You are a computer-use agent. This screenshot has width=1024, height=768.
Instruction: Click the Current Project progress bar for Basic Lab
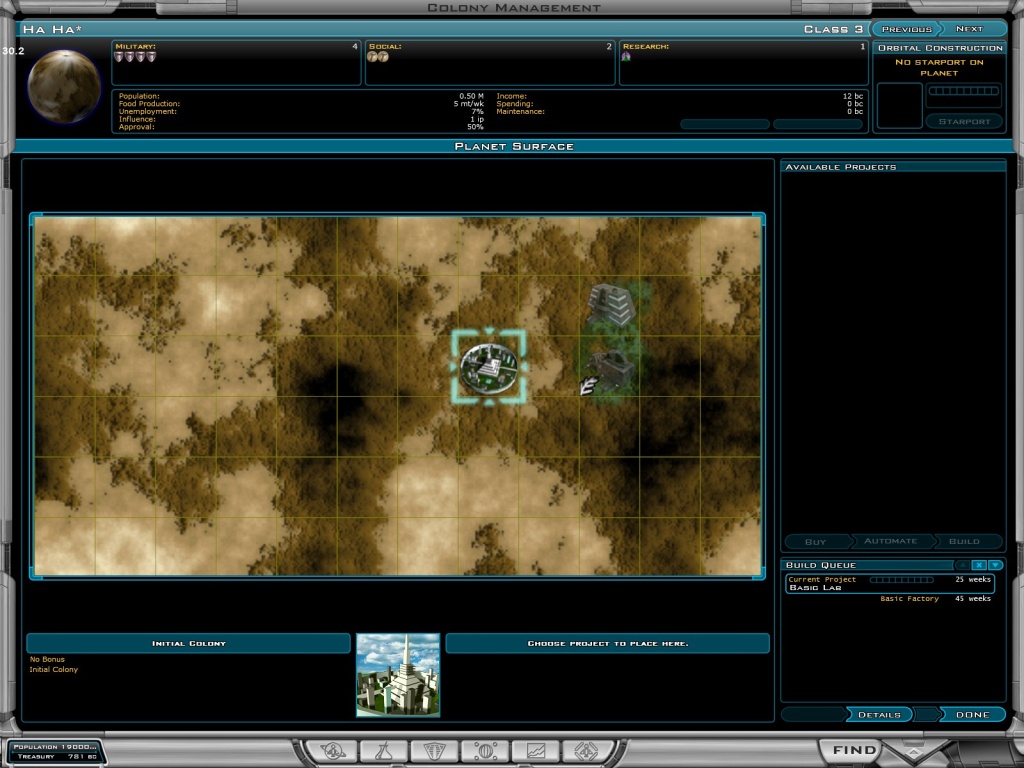pos(903,579)
